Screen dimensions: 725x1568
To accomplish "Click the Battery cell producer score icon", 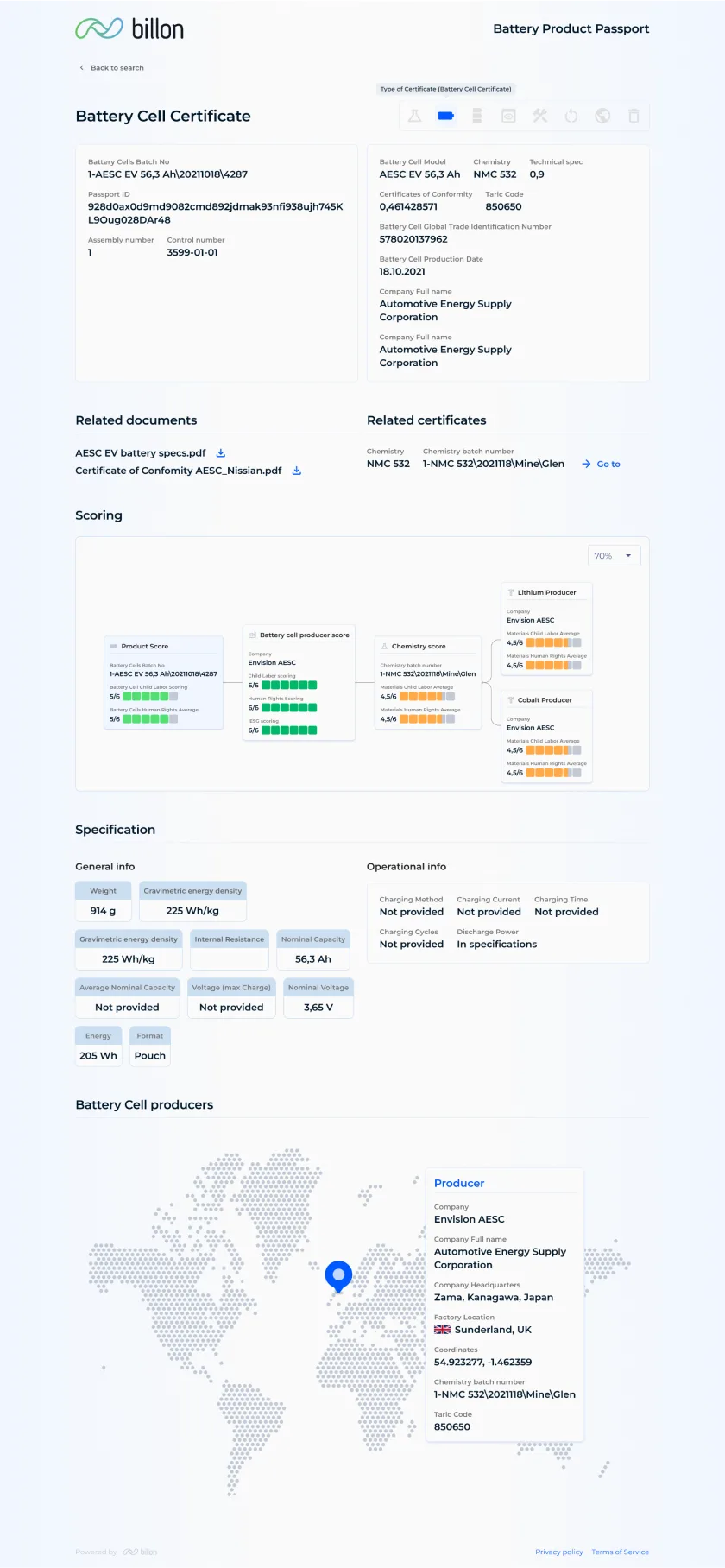I will tap(253, 635).
